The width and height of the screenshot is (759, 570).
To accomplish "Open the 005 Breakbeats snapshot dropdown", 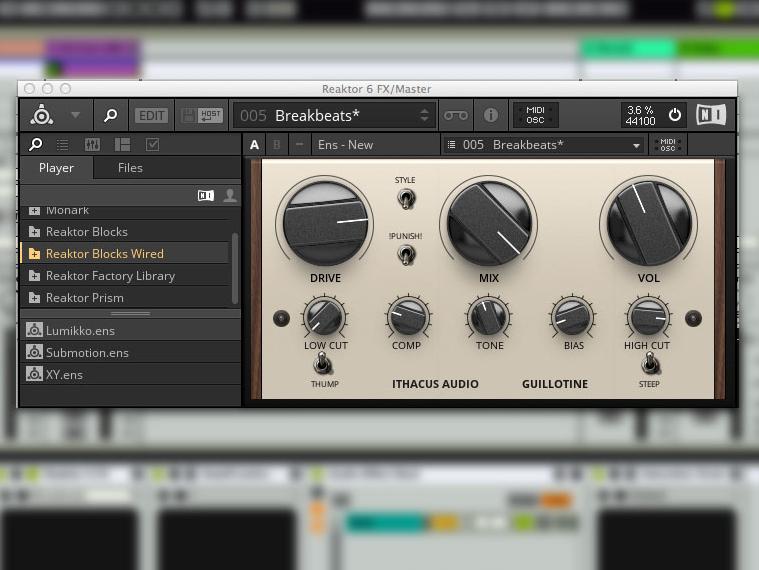I will pos(543,145).
